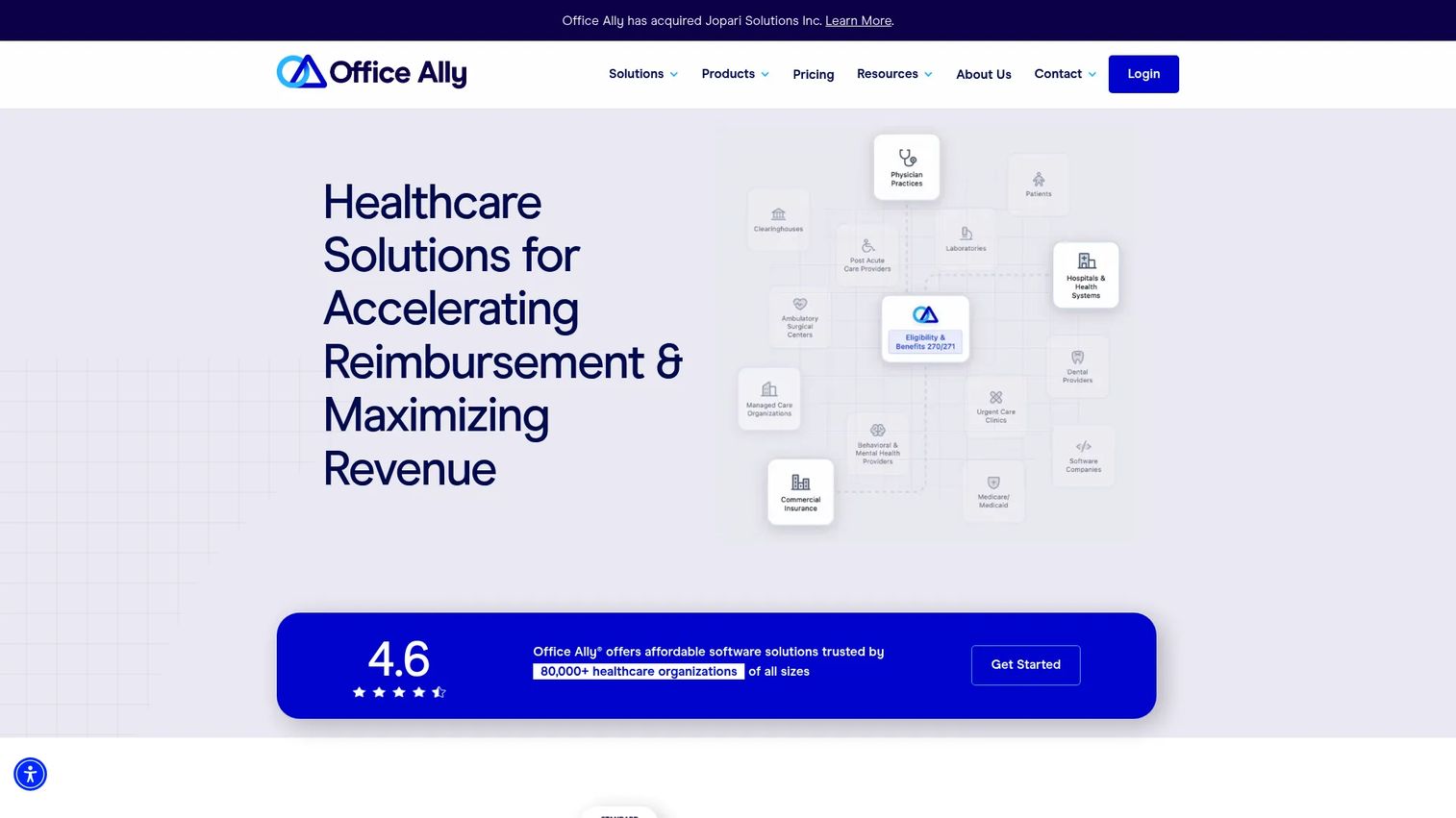Expand the Products dropdown menu
The image size is (1456, 818).
tap(736, 74)
